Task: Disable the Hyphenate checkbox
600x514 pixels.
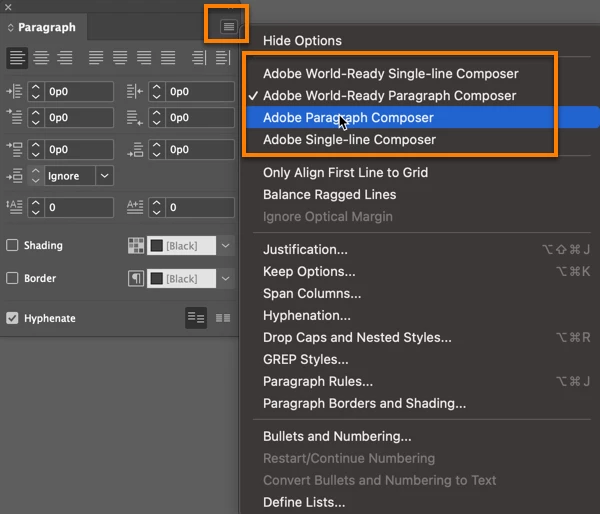Action: click(12, 318)
